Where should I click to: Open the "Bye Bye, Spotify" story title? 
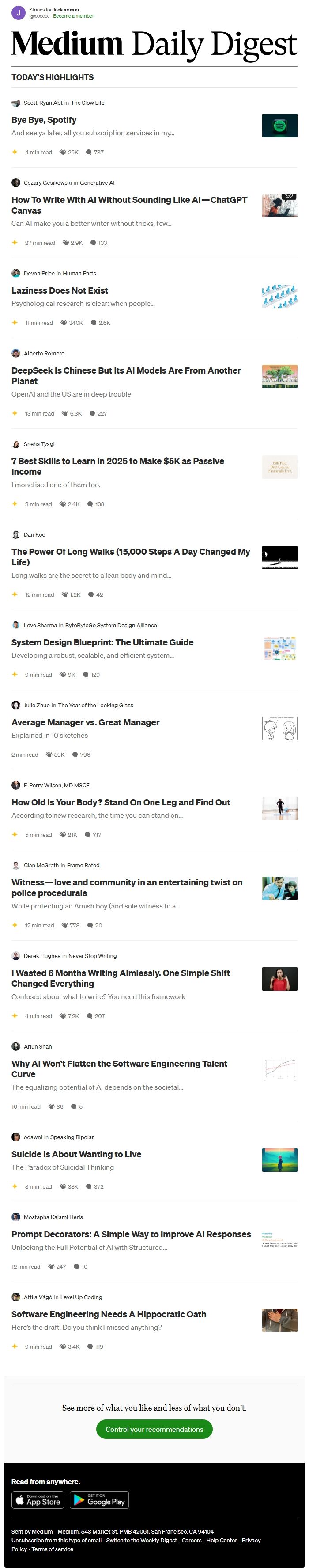point(44,120)
